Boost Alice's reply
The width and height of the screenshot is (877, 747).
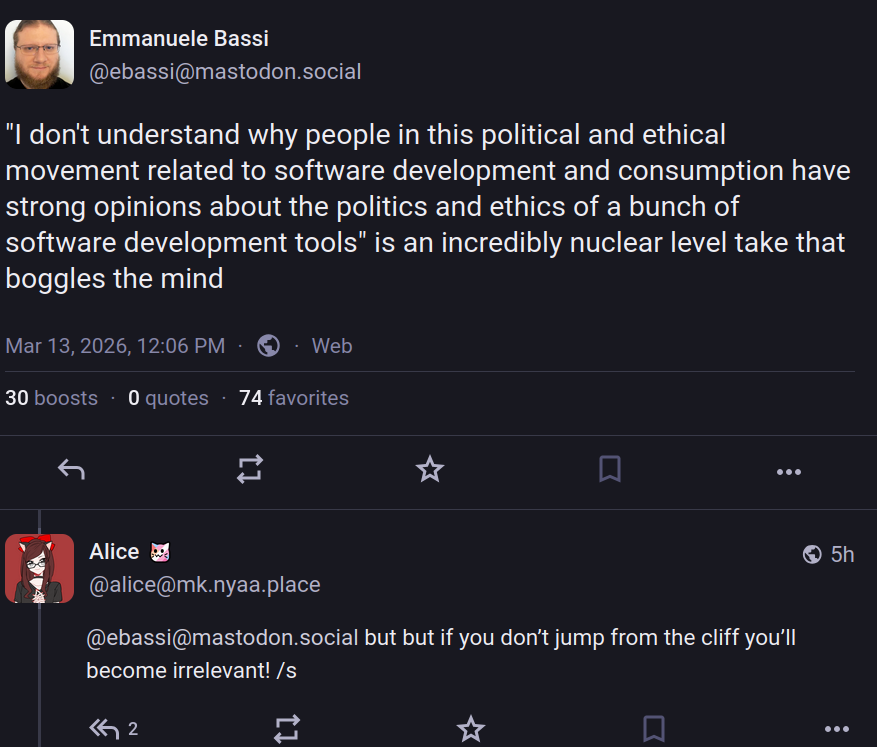point(287,729)
